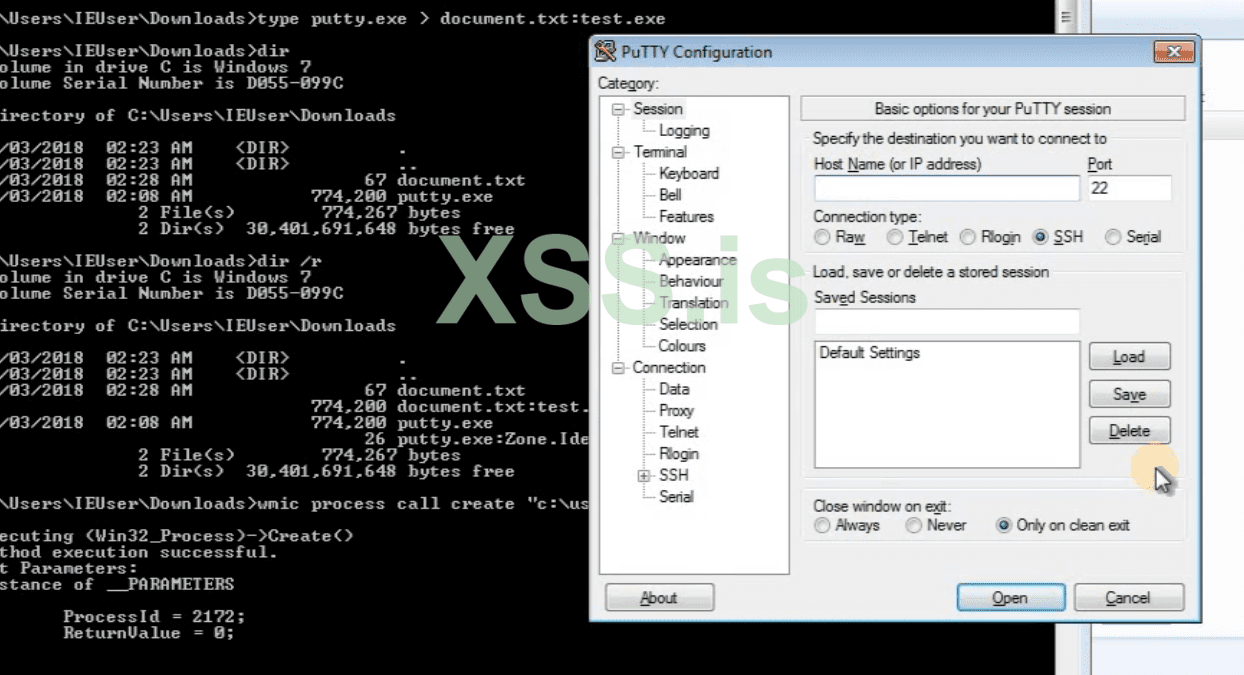Click the Open button
The image size is (1244, 675).
click(1009, 598)
